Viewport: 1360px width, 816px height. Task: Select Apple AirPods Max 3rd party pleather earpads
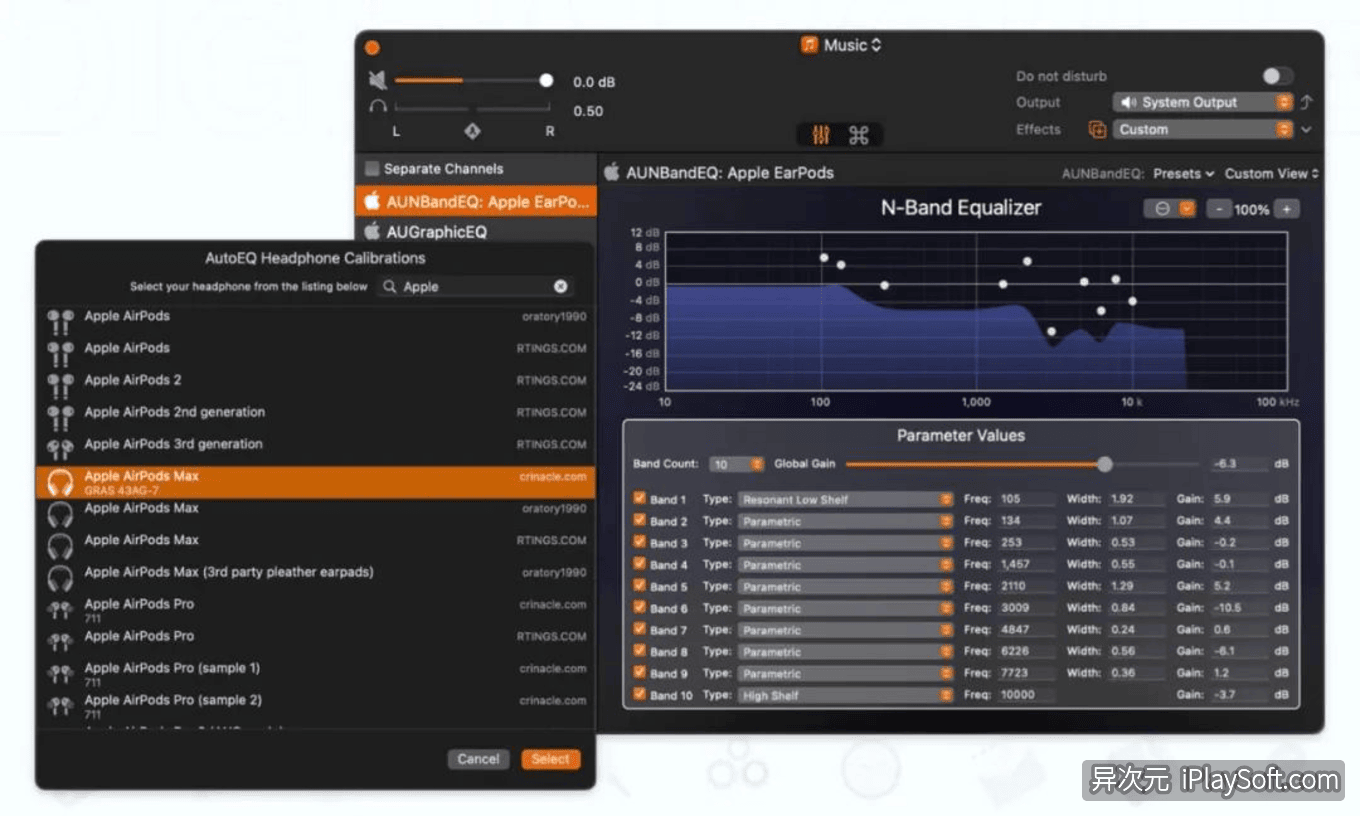tap(315, 572)
